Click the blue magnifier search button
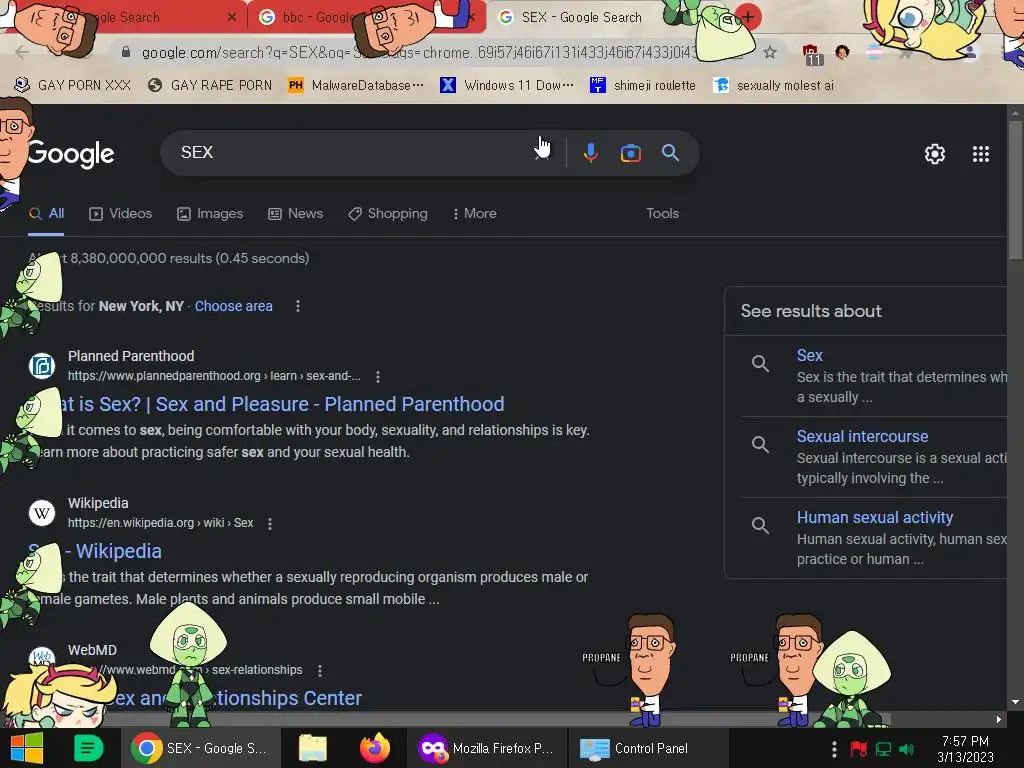1024x768 pixels. 670,153
